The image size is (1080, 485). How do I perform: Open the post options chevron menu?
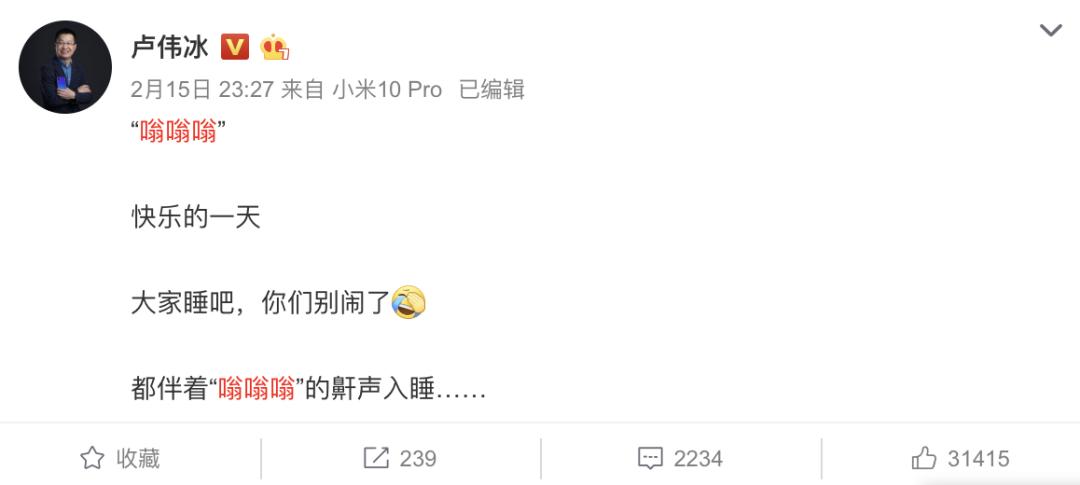(1050, 30)
